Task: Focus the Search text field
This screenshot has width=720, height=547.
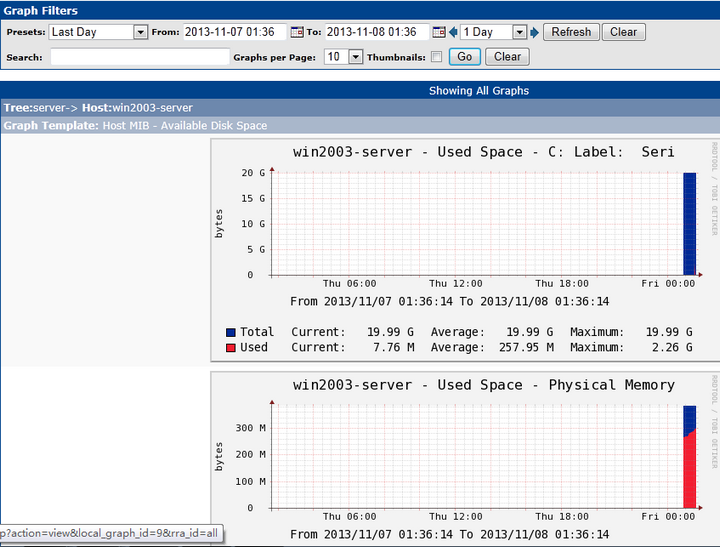Action: pos(140,57)
